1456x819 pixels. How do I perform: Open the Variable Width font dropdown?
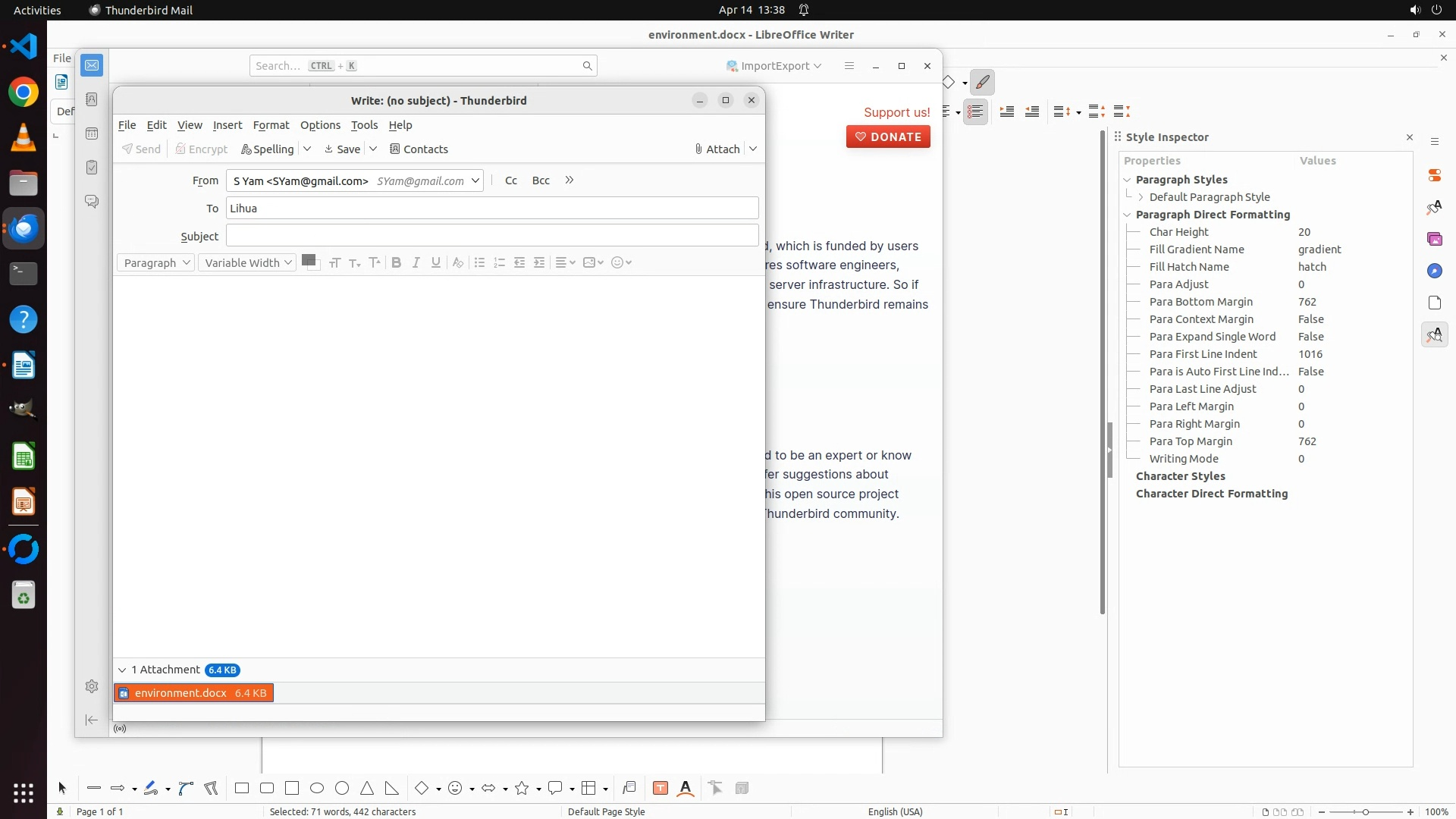click(x=247, y=262)
